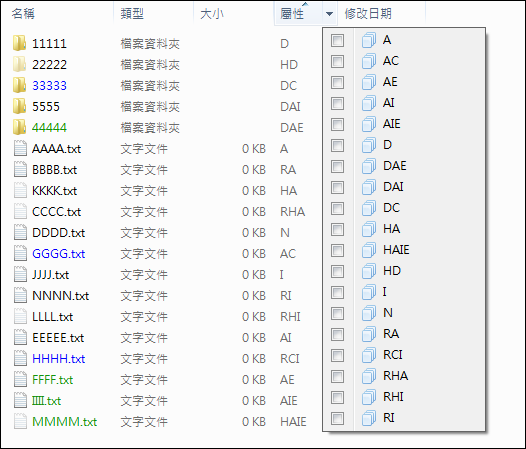Check the I attribute filter checkbox
Screen dimensions: 526x449
(x=337, y=292)
